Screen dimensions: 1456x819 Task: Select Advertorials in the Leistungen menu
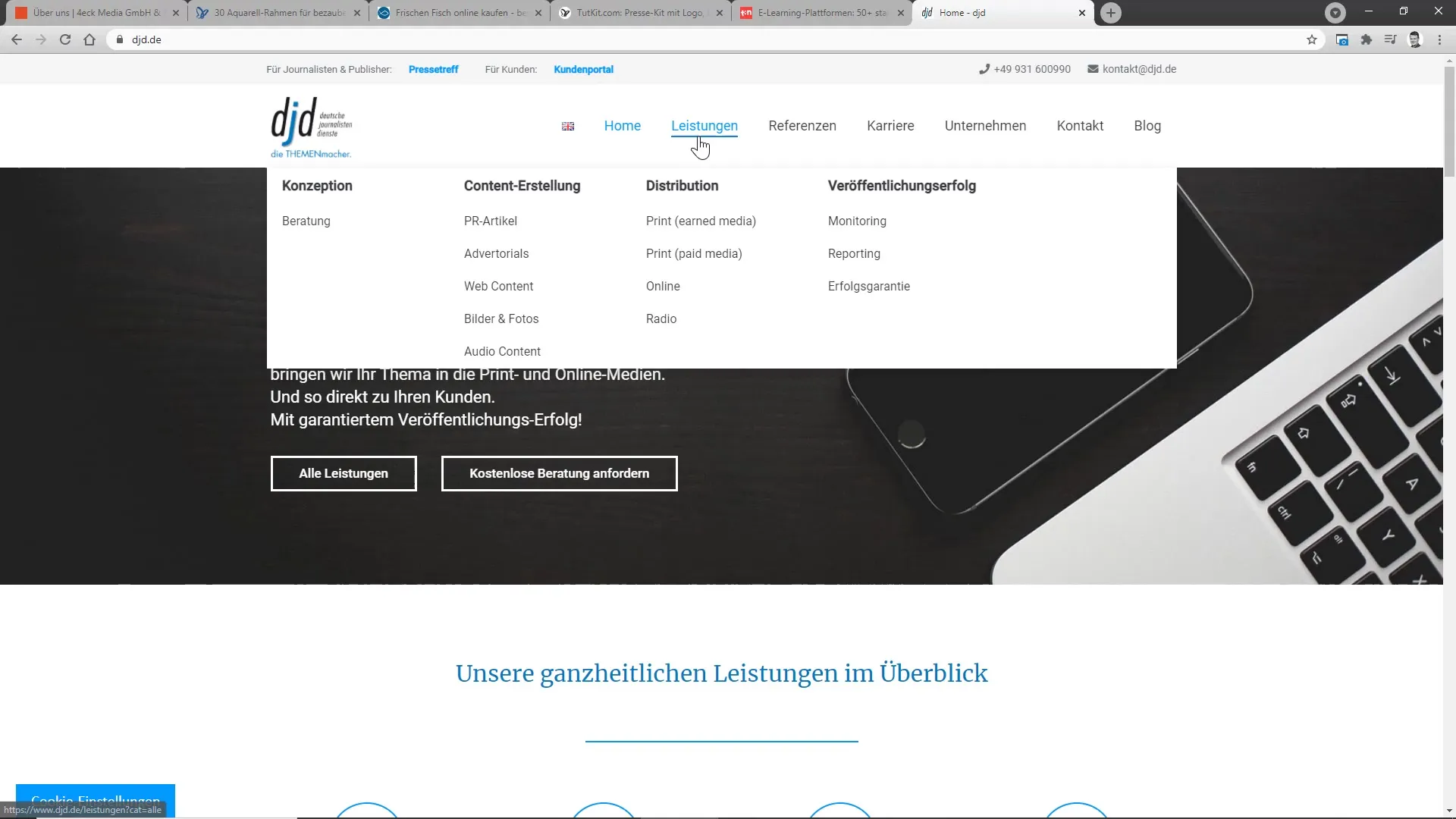pyautogui.click(x=497, y=253)
